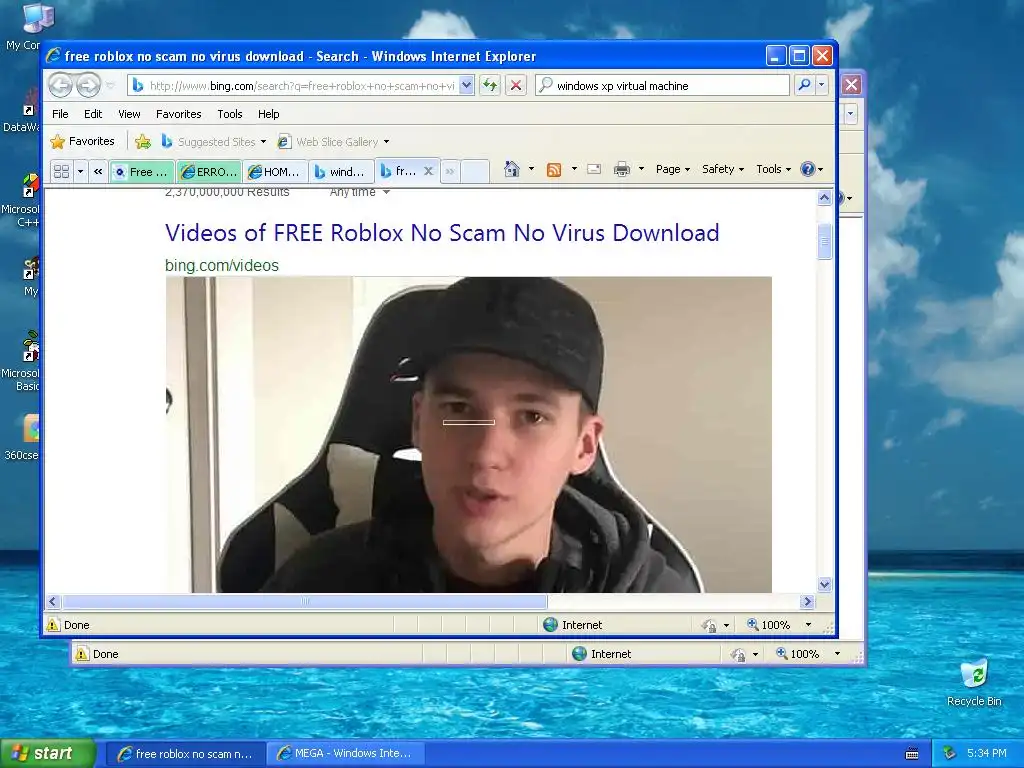This screenshot has height=768, width=1024.
Task: Expand the search provider dropdown
Action: [822, 86]
